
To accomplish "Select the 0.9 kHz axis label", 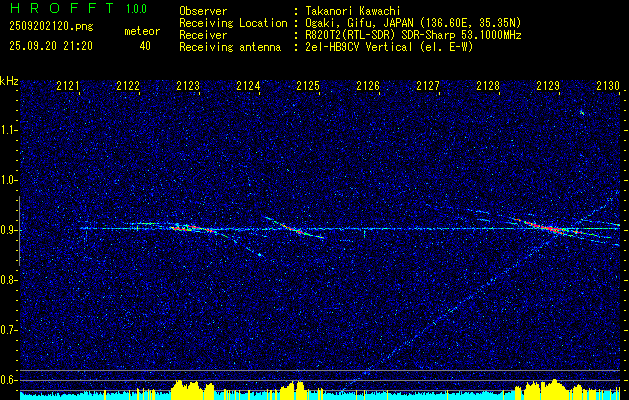I will click(x=8, y=230).
